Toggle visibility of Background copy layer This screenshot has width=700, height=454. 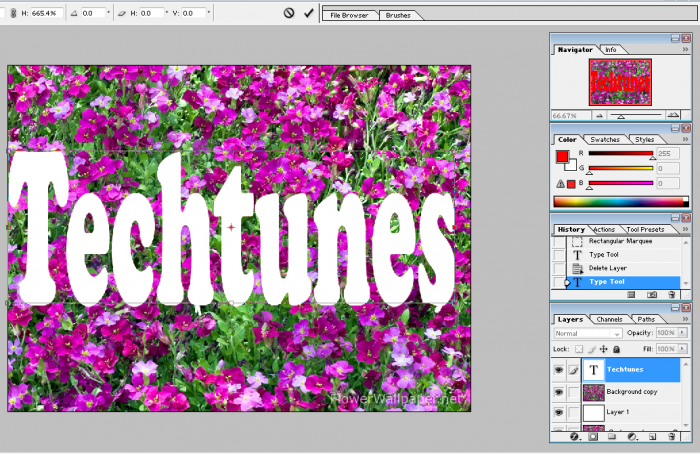click(558, 391)
